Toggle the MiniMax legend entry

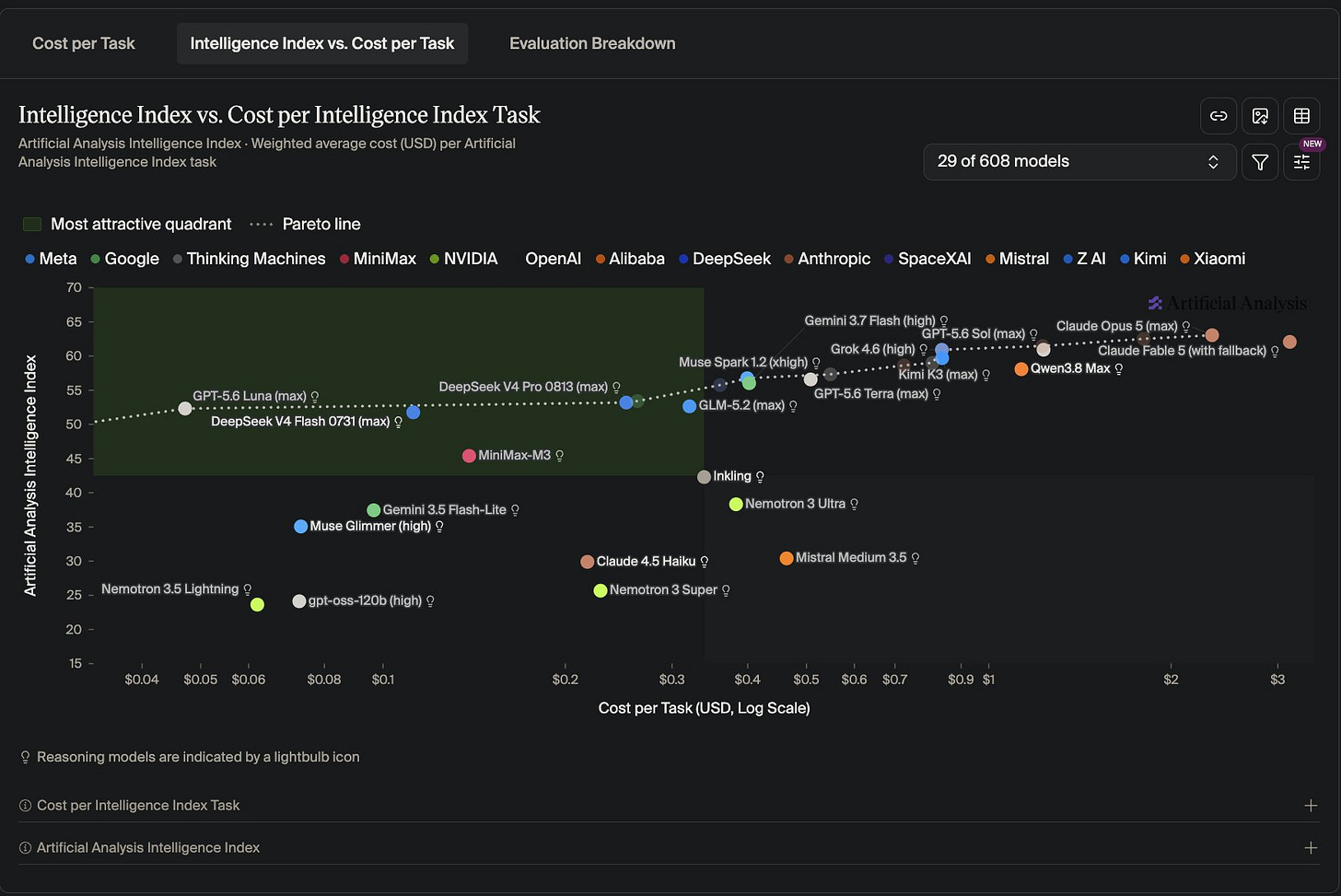click(378, 259)
